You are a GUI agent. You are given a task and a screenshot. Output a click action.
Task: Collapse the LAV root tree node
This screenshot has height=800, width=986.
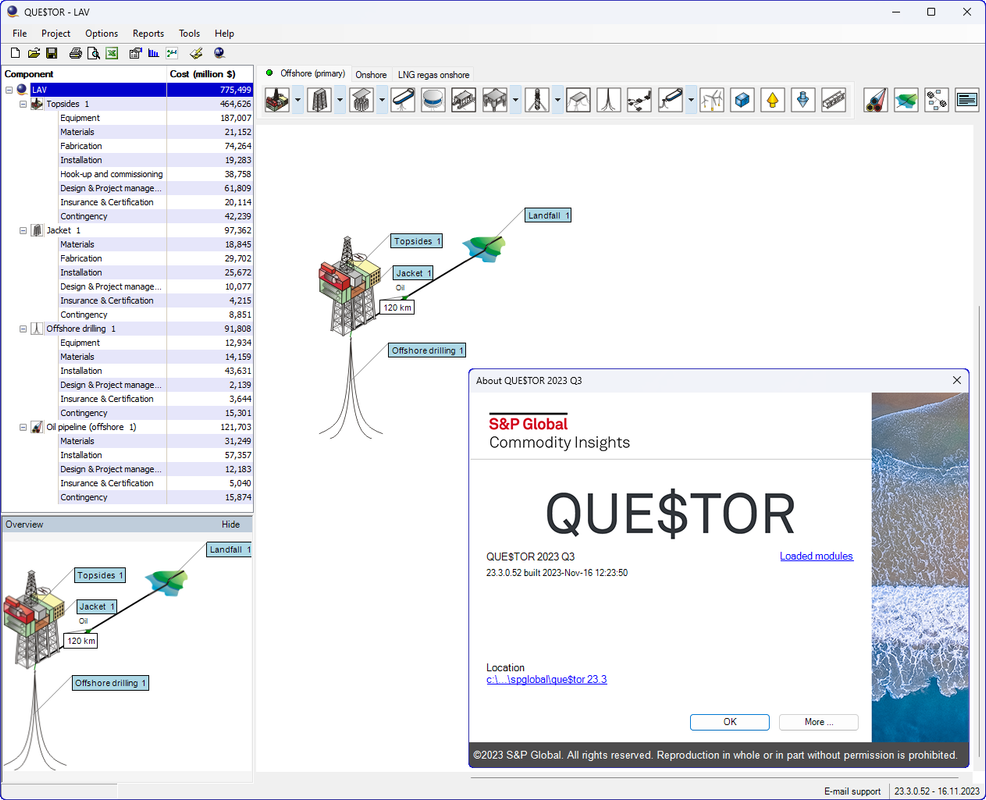9,90
